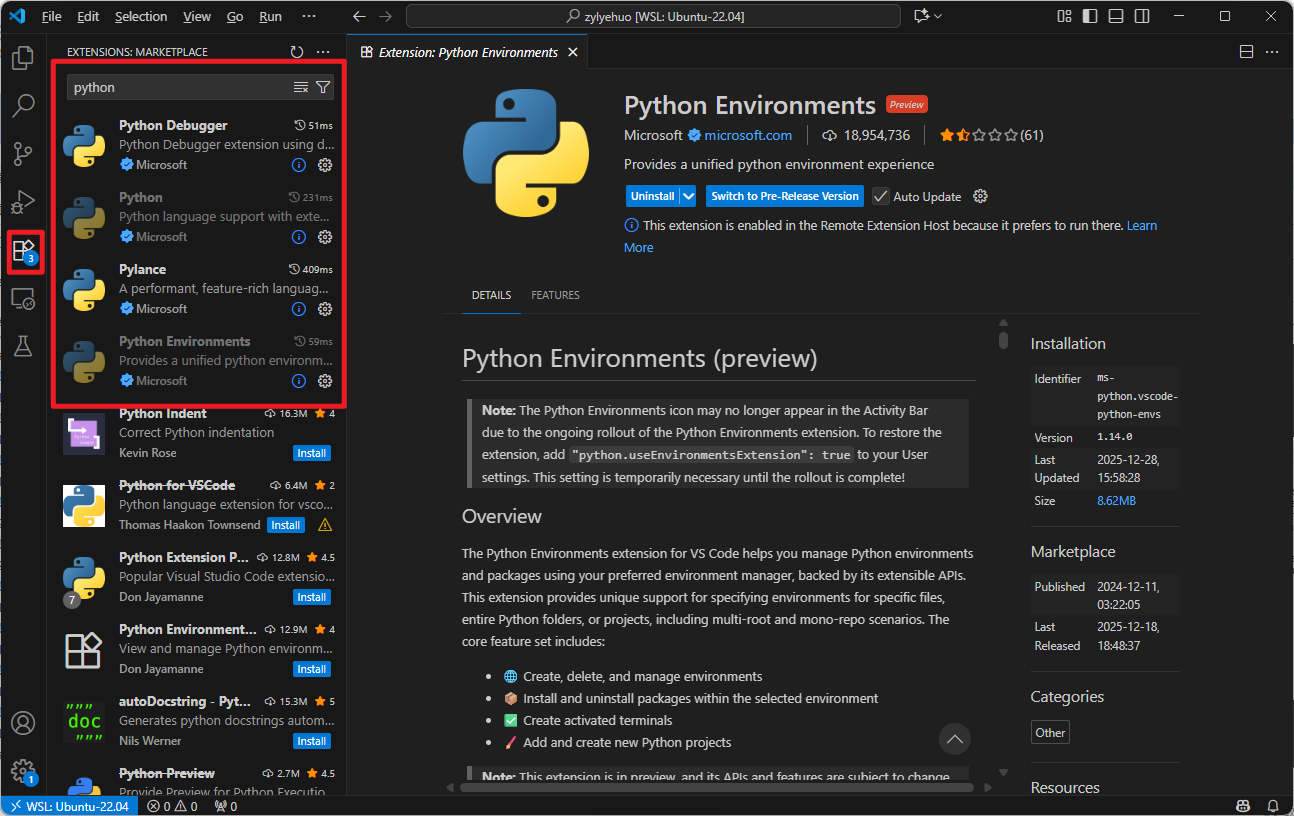
Task: Open the extension search filter funnel
Action: tap(323, 87)
